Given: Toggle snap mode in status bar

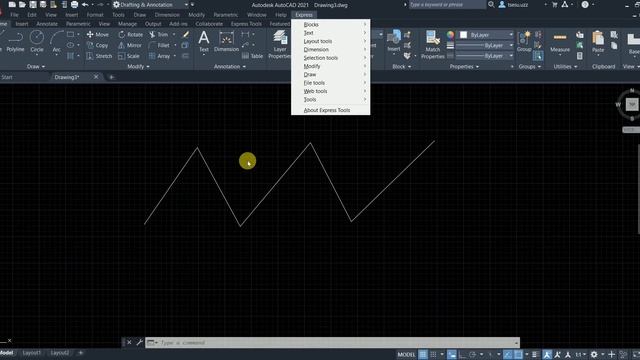Looking at the screenshot, I should coord(433,354).
